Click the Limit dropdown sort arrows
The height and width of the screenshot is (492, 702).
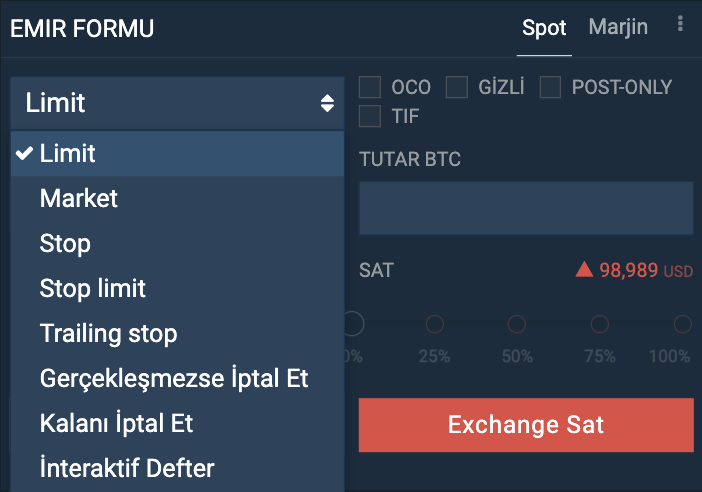327,103
